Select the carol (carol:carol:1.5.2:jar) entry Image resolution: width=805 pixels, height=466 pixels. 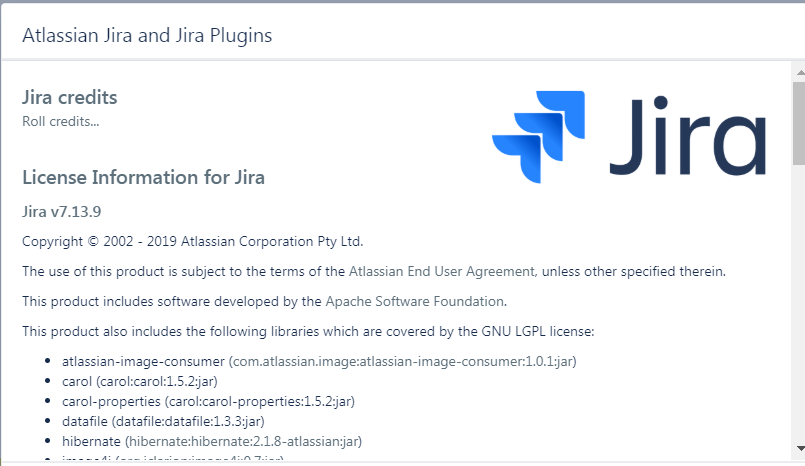coord(140,381)
